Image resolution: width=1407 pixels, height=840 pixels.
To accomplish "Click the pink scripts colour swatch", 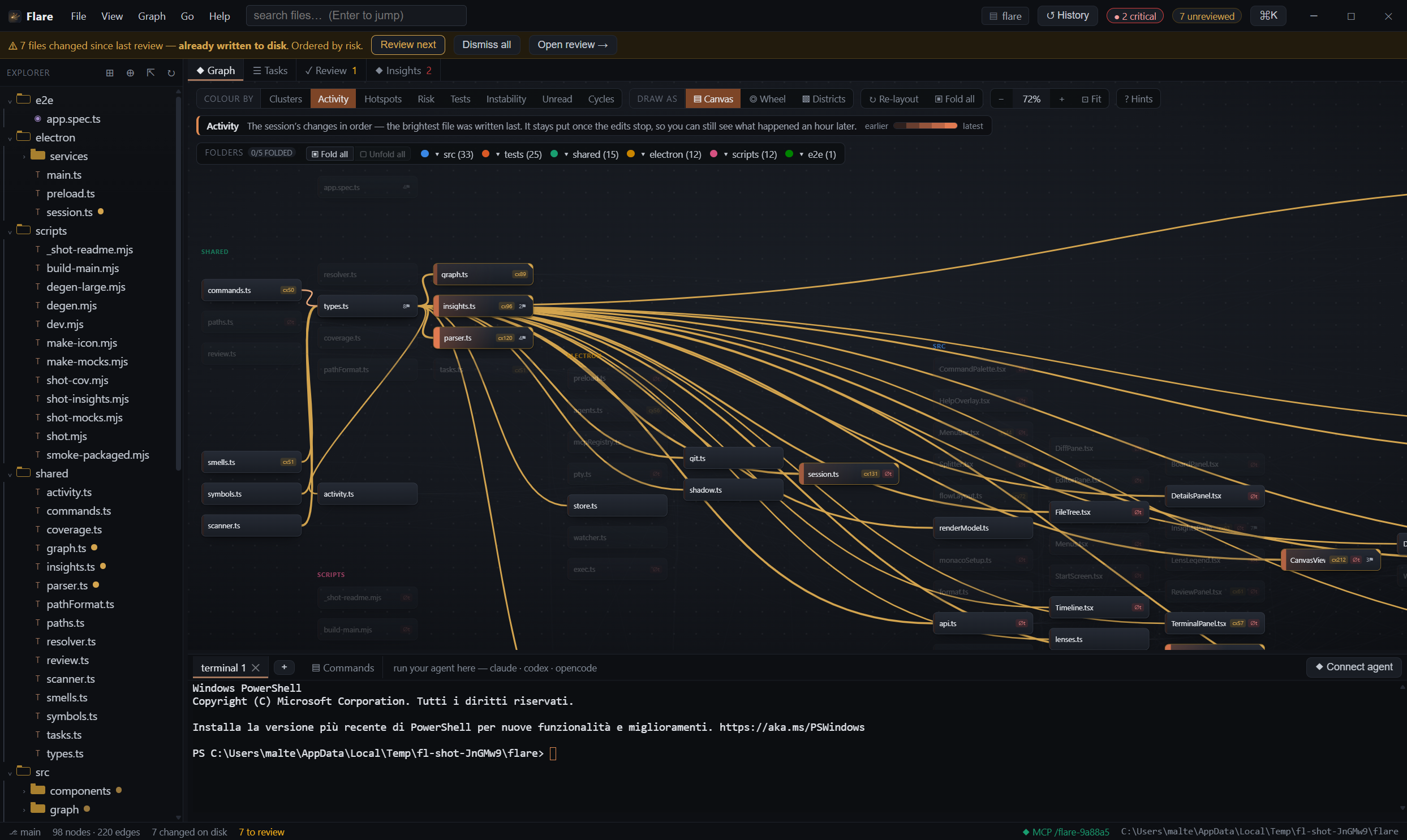I will [x=714, y=154].
